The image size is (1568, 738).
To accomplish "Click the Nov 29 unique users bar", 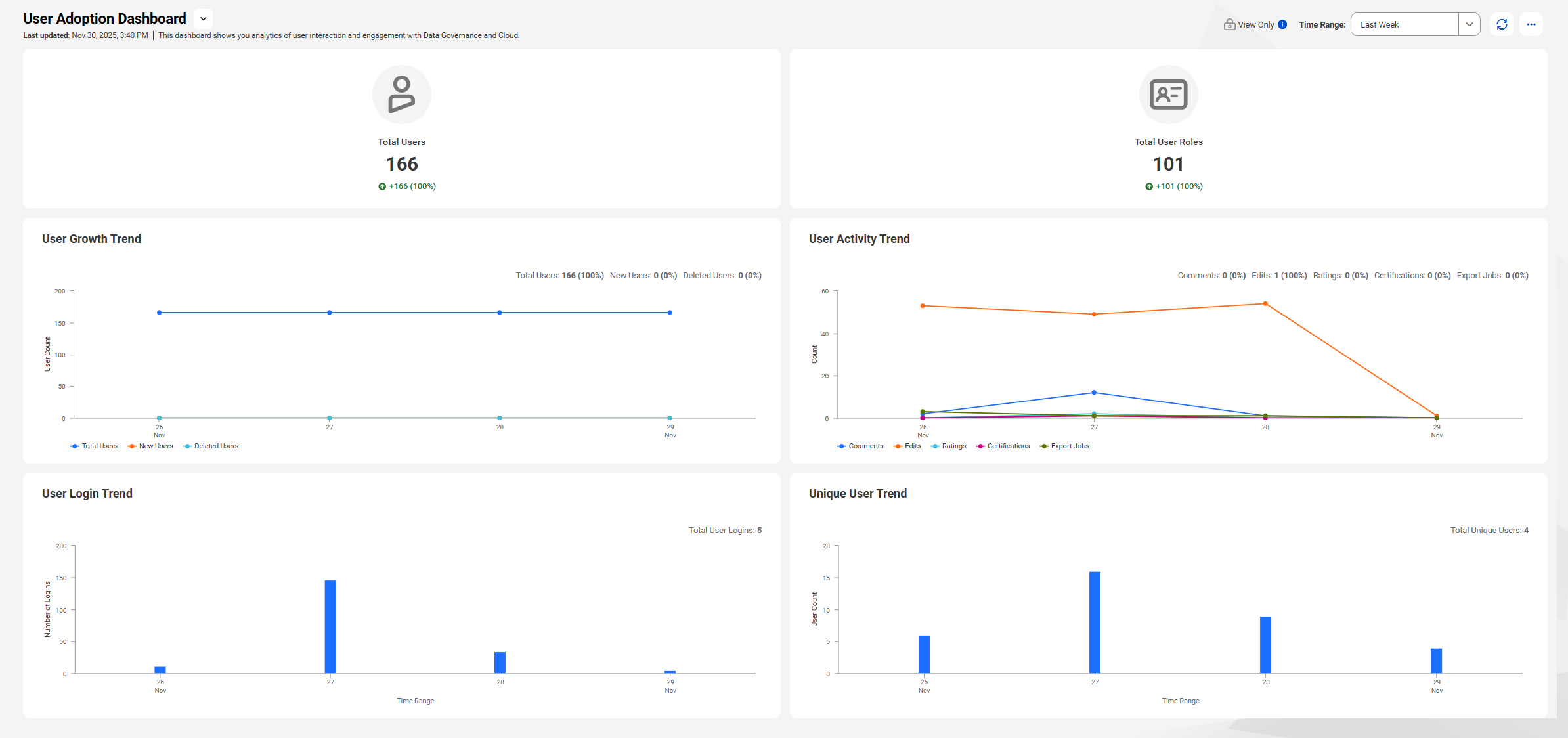I will pyautogui.click(x=1437, y=661).
